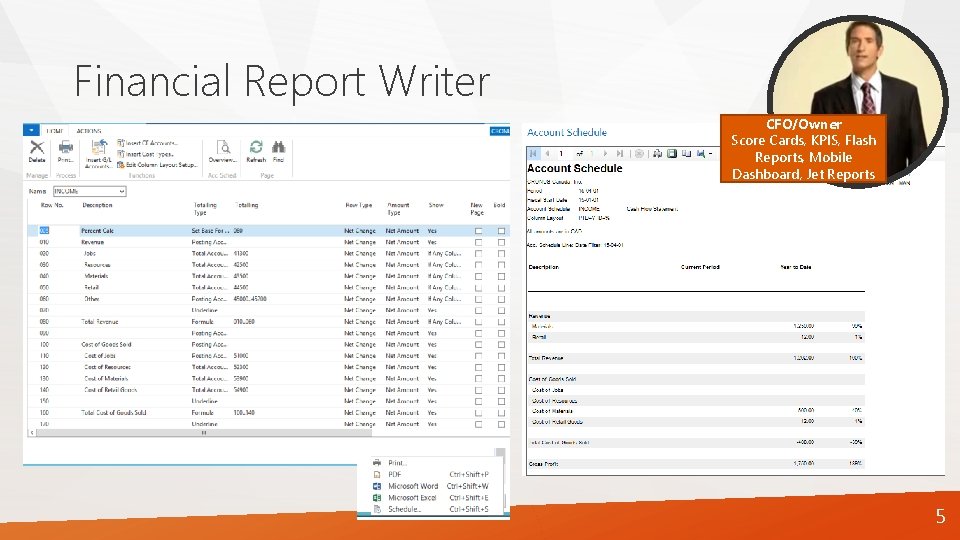Image resolution: width=960 pixels, height=540 pixels.
Task: Click the Print icon in the Process group
Action: pyautogui.click(x=66, y=147)
